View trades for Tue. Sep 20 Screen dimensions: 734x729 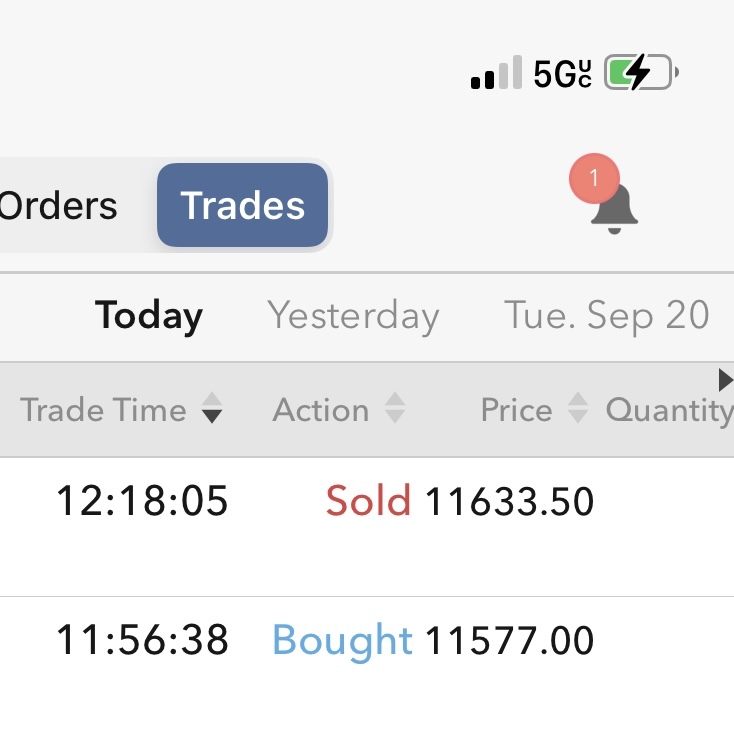(607, 316)
